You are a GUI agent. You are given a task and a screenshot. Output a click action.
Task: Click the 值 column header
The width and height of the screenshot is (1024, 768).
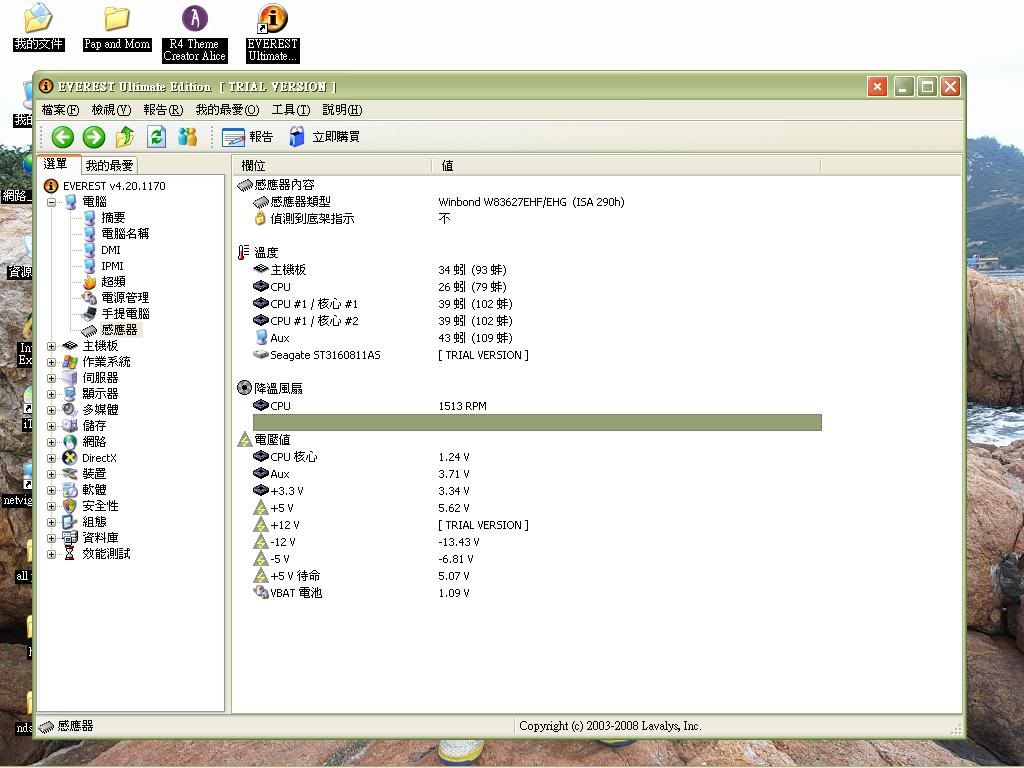(x=626, y=166)
